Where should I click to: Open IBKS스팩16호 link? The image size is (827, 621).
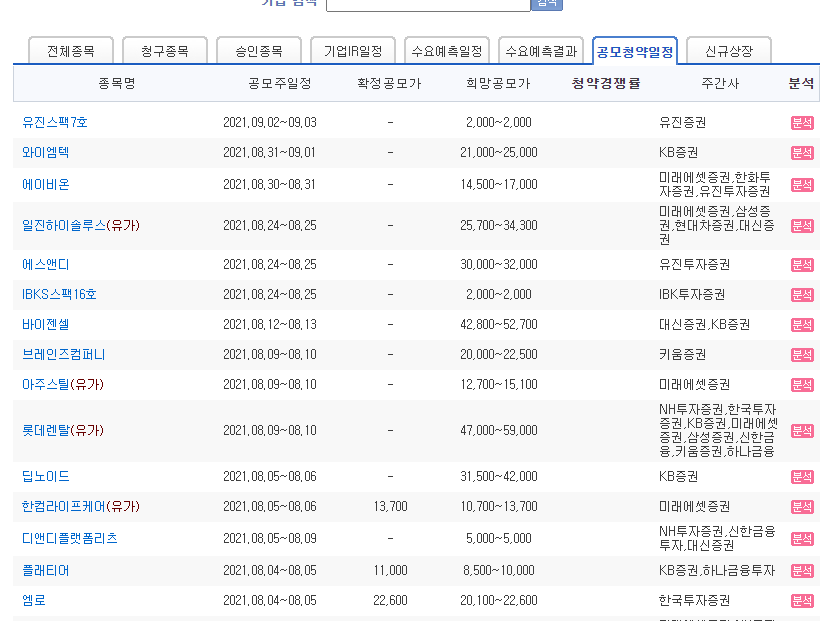[59, 294]
